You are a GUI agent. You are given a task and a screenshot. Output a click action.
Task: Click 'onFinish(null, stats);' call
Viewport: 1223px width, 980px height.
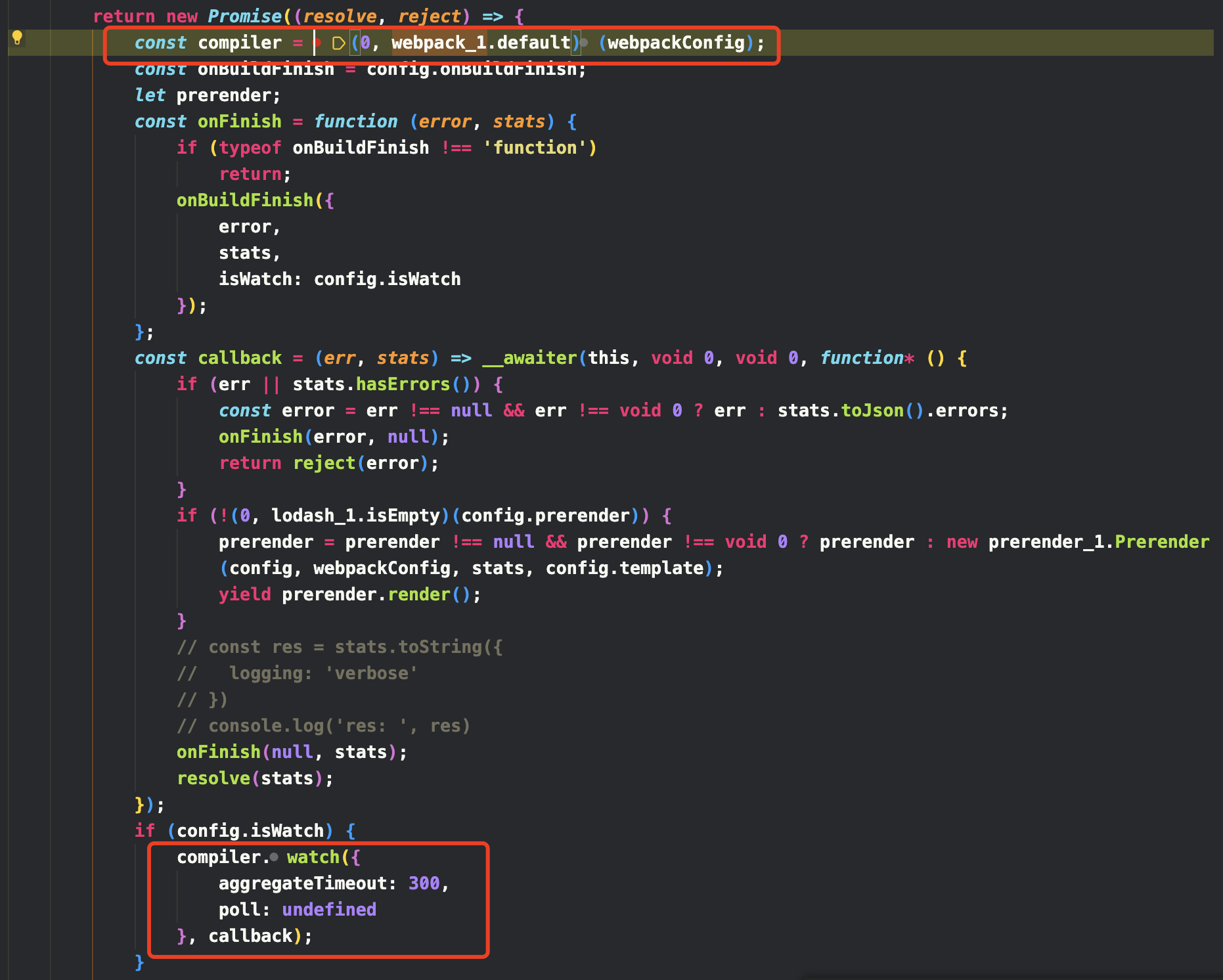point(292,752)
